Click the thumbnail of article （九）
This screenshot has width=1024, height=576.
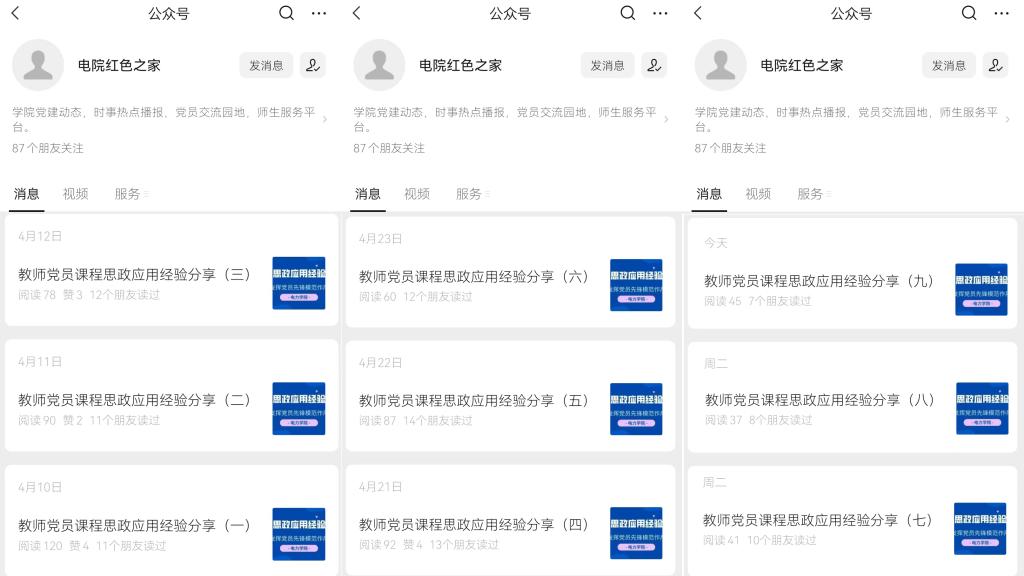coord(980,289)
